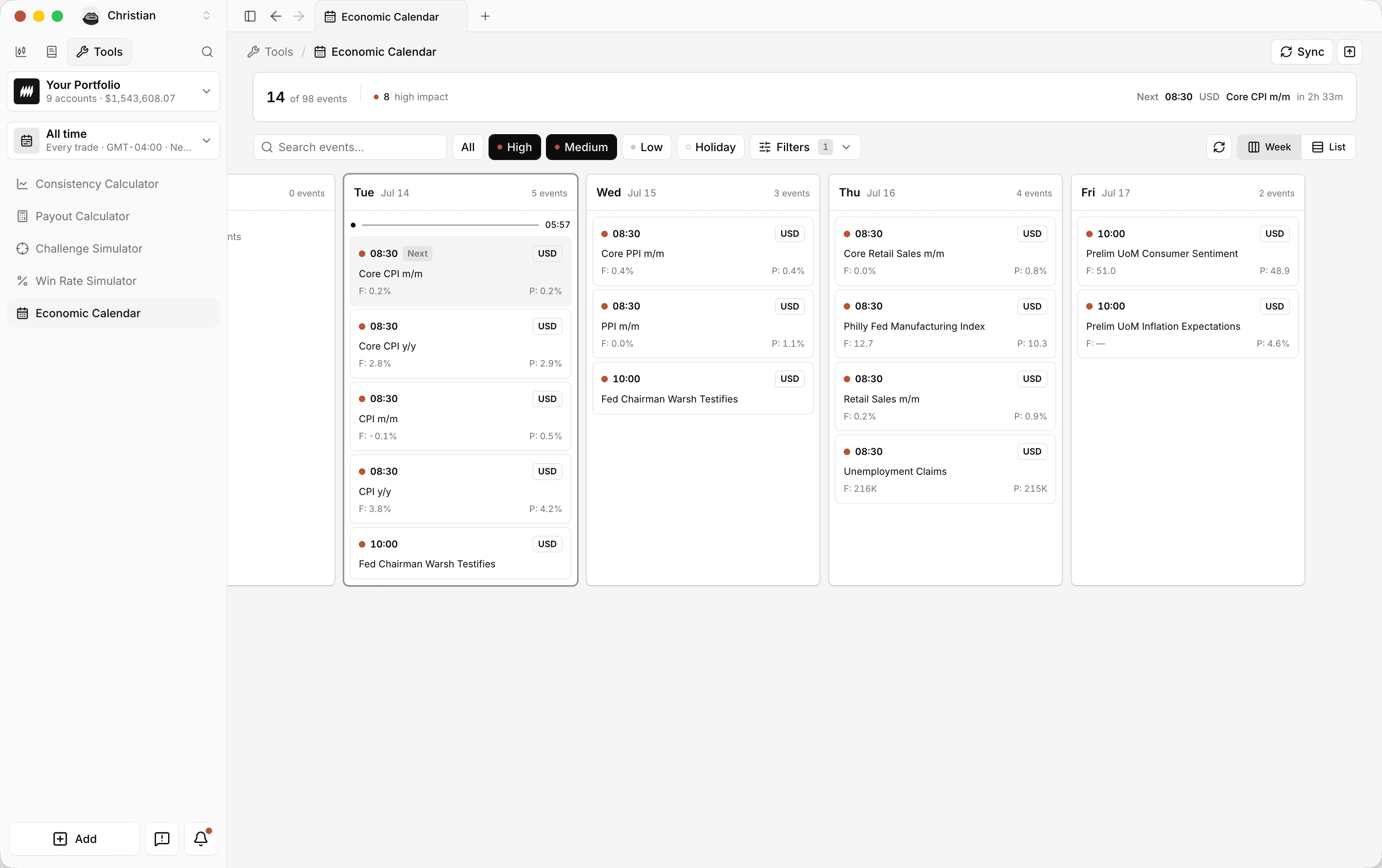Open Wednesday Fed Chairman Warsh Testifies card
Image resolution: width=1382 pixels, height=868 pixels.
pos(702,388)
